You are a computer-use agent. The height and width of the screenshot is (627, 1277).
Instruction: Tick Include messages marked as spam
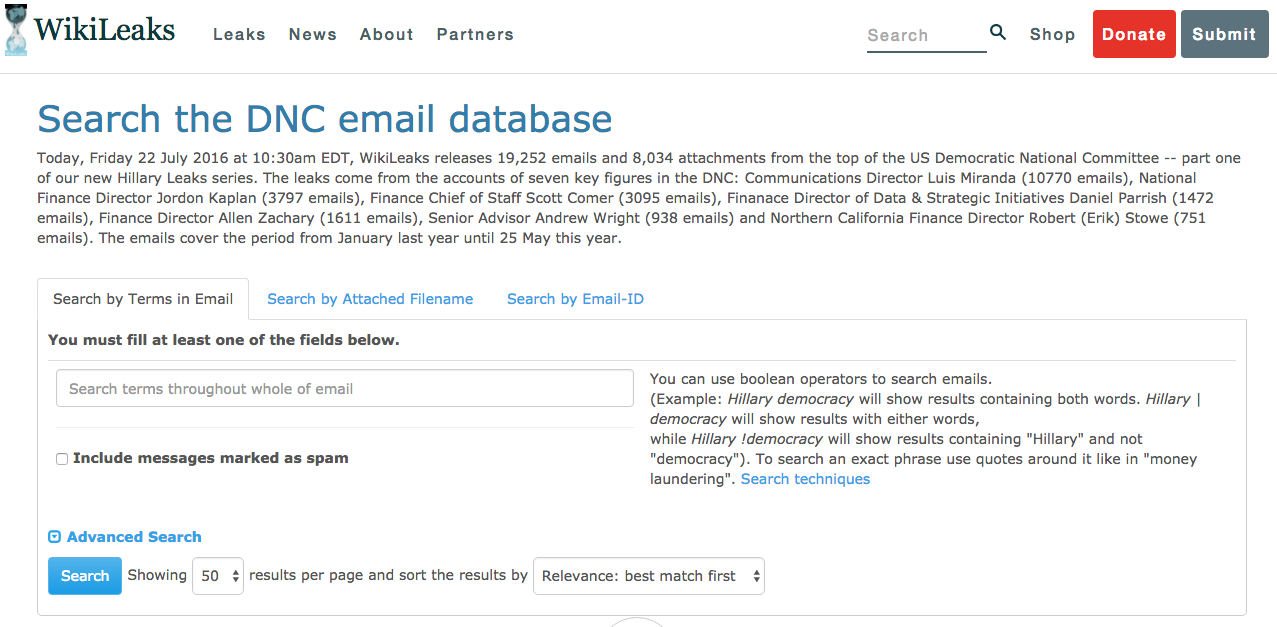(x=62, y=459)
